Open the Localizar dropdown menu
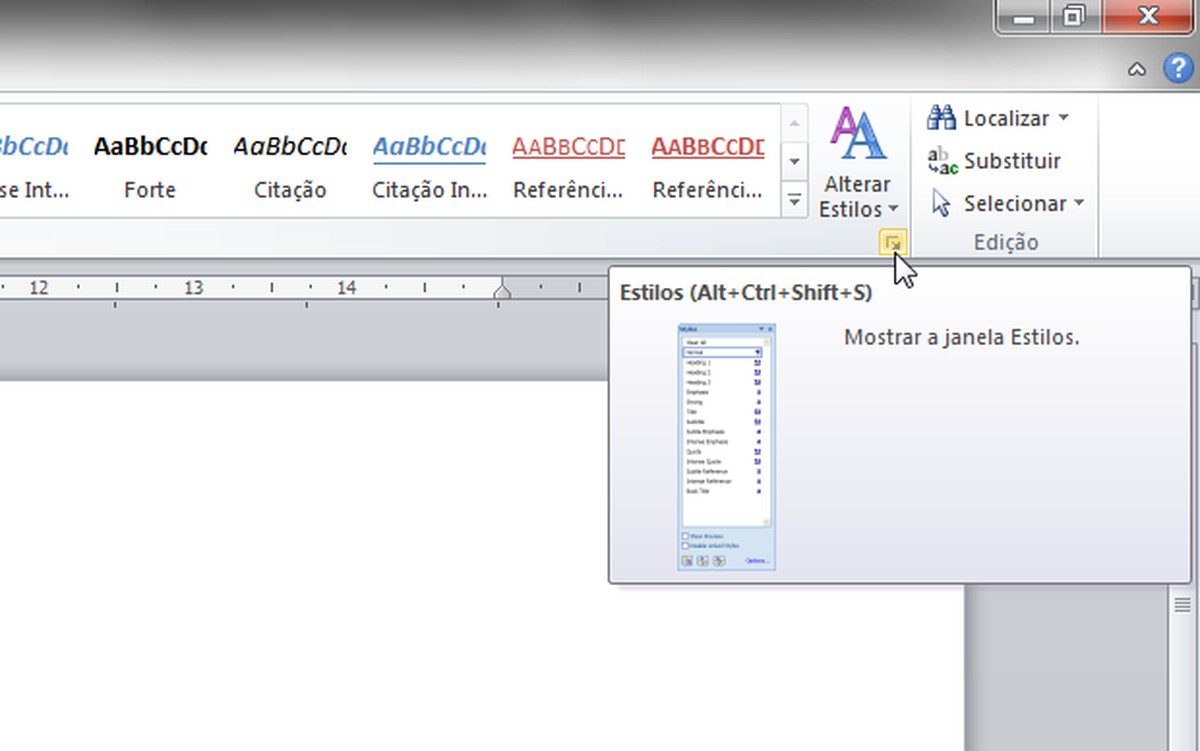 pyautogui.click(x=1062, y=117)
